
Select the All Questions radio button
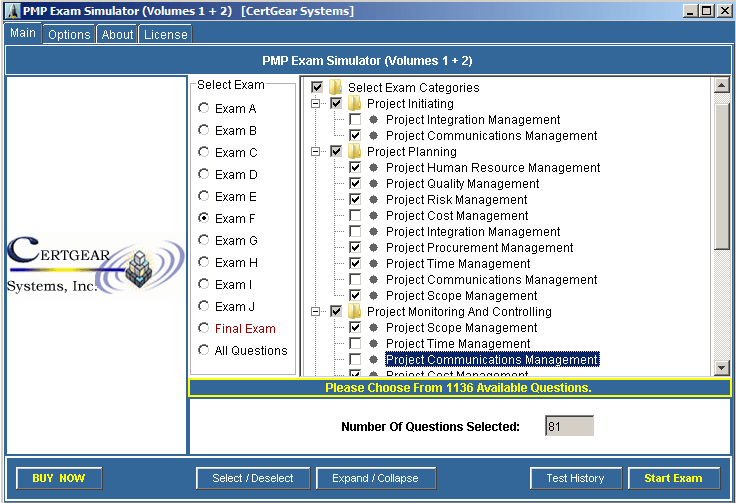click(x=203, y=350)
